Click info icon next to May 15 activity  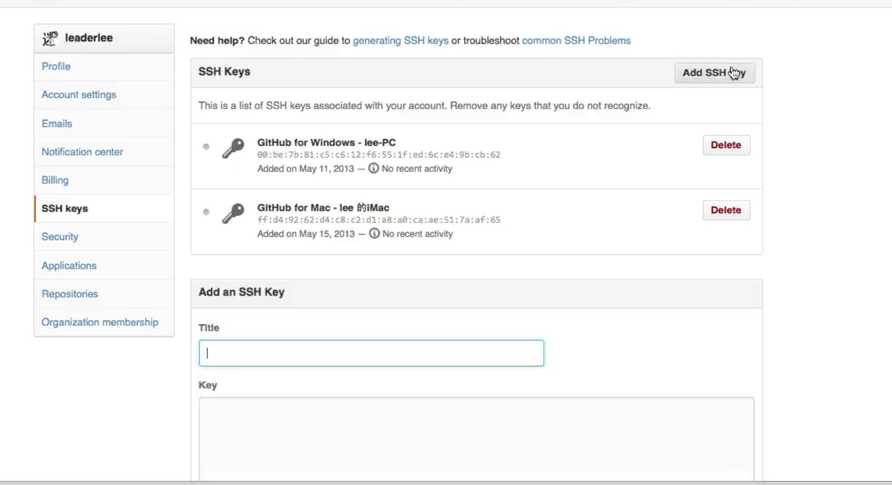coord(374,234)
